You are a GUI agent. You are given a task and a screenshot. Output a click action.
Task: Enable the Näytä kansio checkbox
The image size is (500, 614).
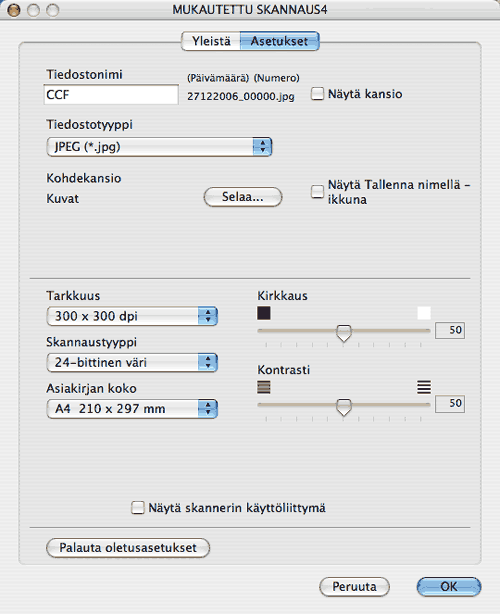(317, 94)
